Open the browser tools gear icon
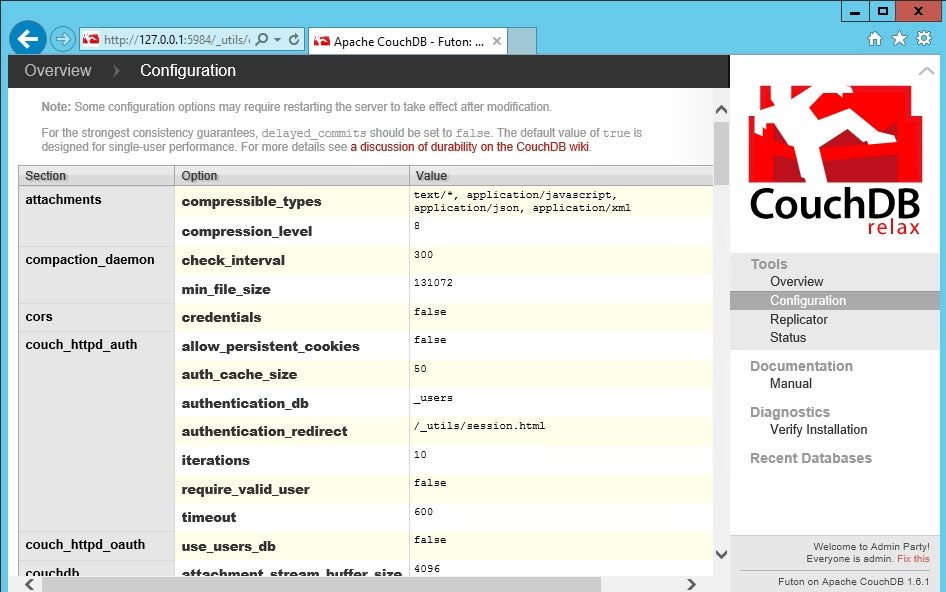The width and height of the screenshot is (946, 592). click(923, 39)
